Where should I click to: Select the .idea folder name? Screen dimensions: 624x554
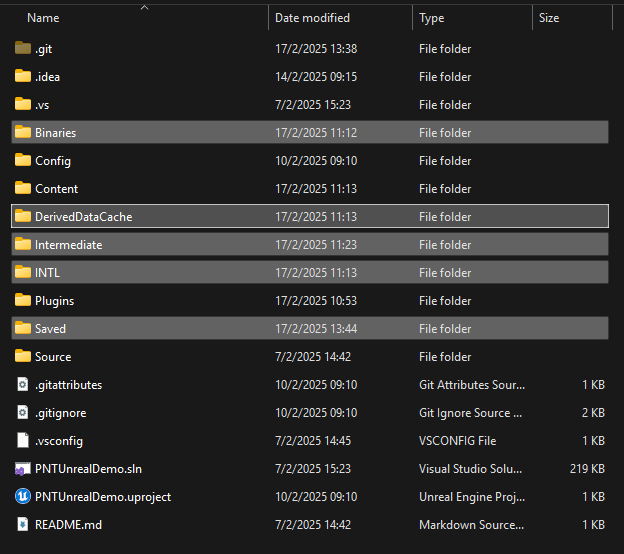click(x=47, y=77)
